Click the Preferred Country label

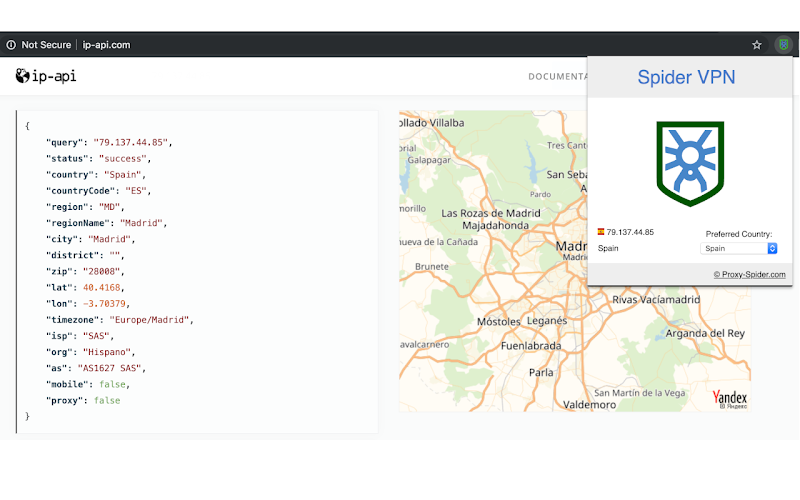click(739, 234)
